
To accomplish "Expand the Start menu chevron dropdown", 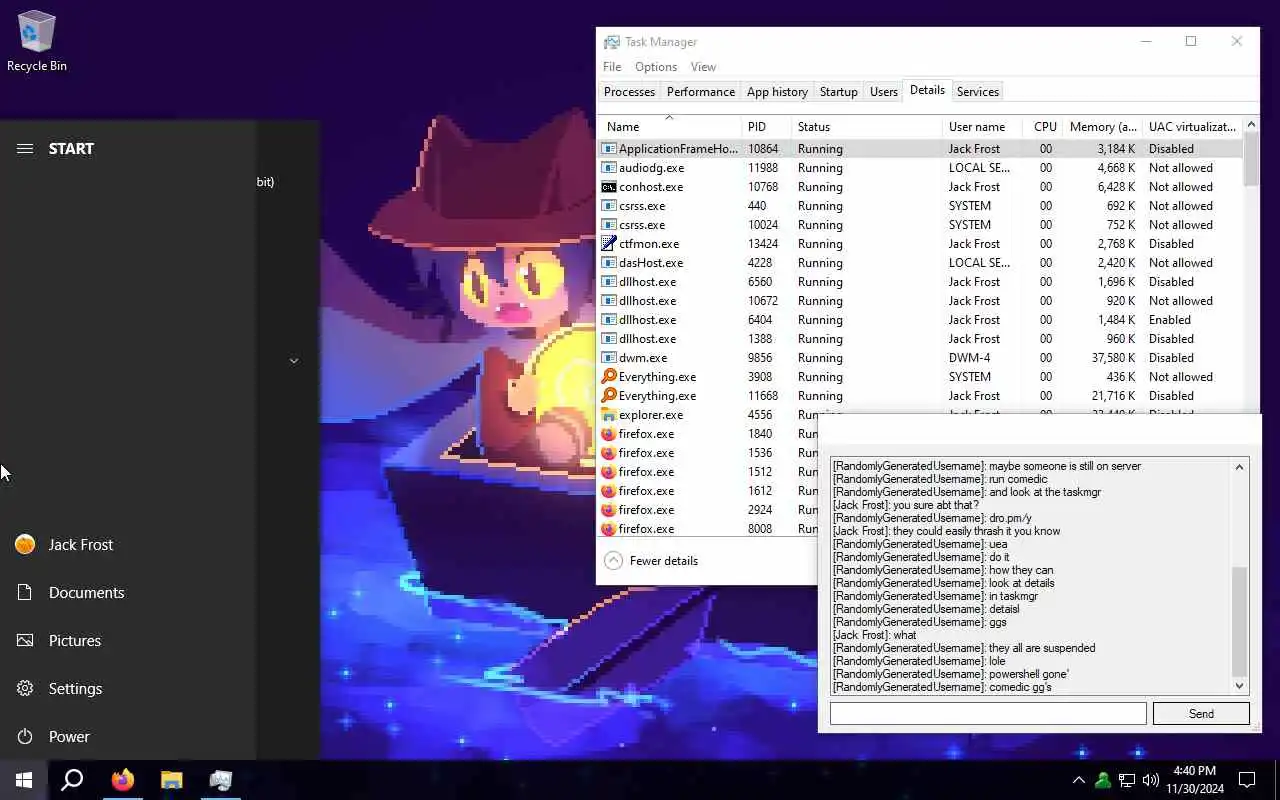I will pyautogui.click(x=294, y=360).
